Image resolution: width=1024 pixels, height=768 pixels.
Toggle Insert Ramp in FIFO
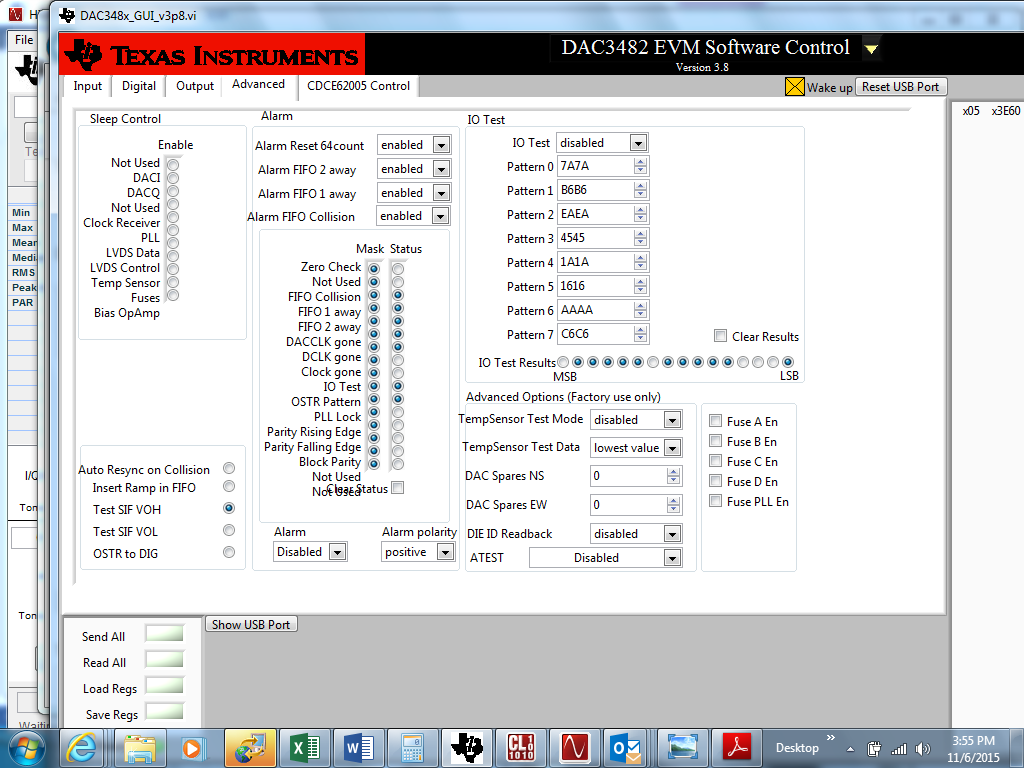[229, 487]
